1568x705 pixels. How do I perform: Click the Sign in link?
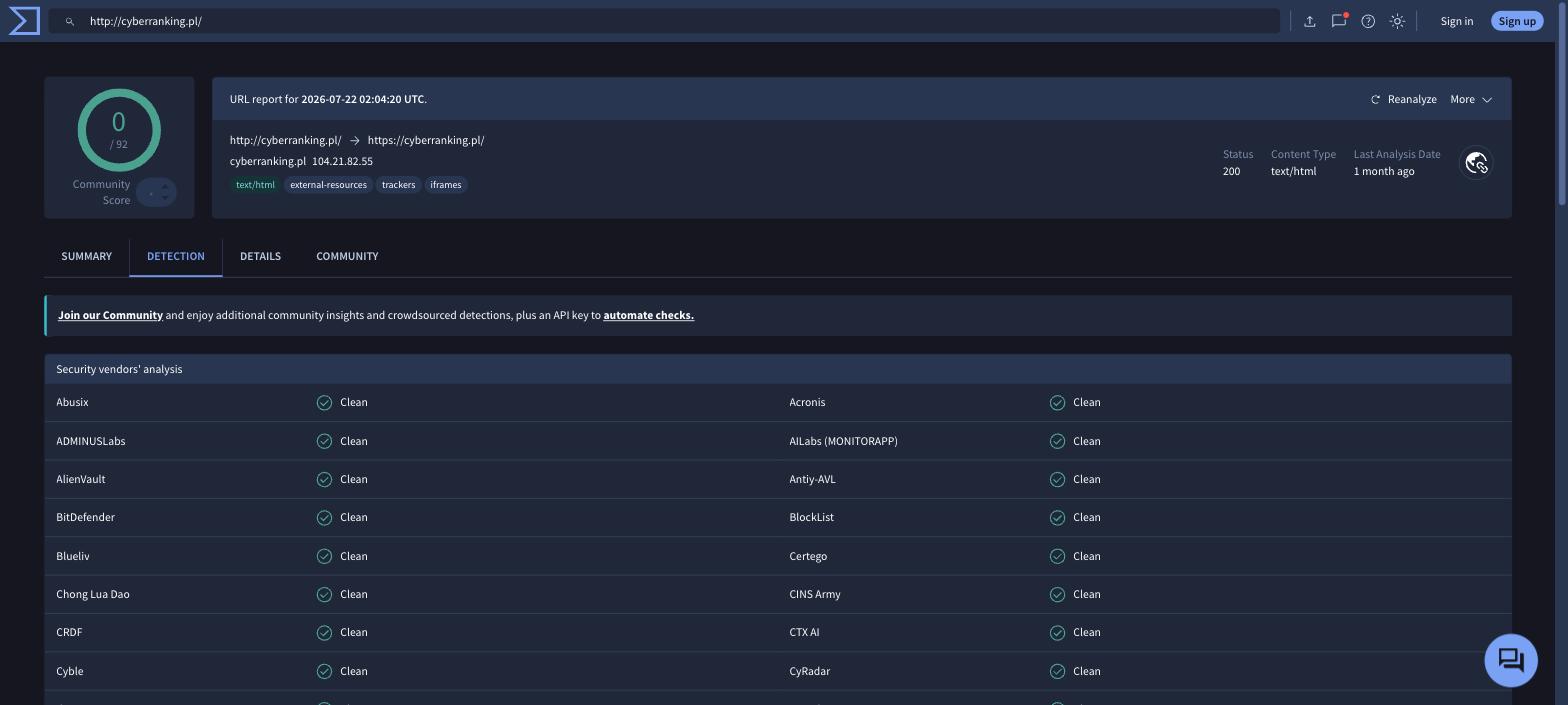click(x=1457, y=21)
